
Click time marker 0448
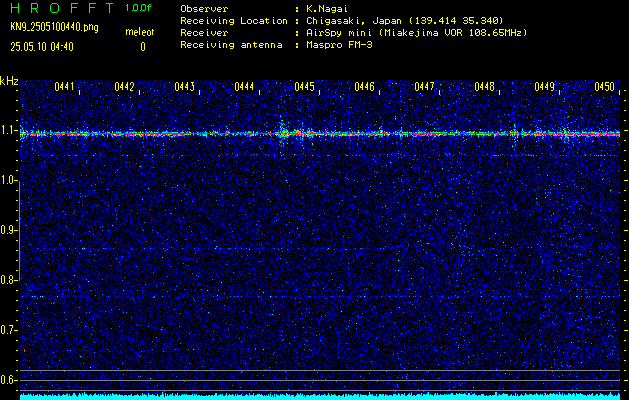[x=485, y=87]
